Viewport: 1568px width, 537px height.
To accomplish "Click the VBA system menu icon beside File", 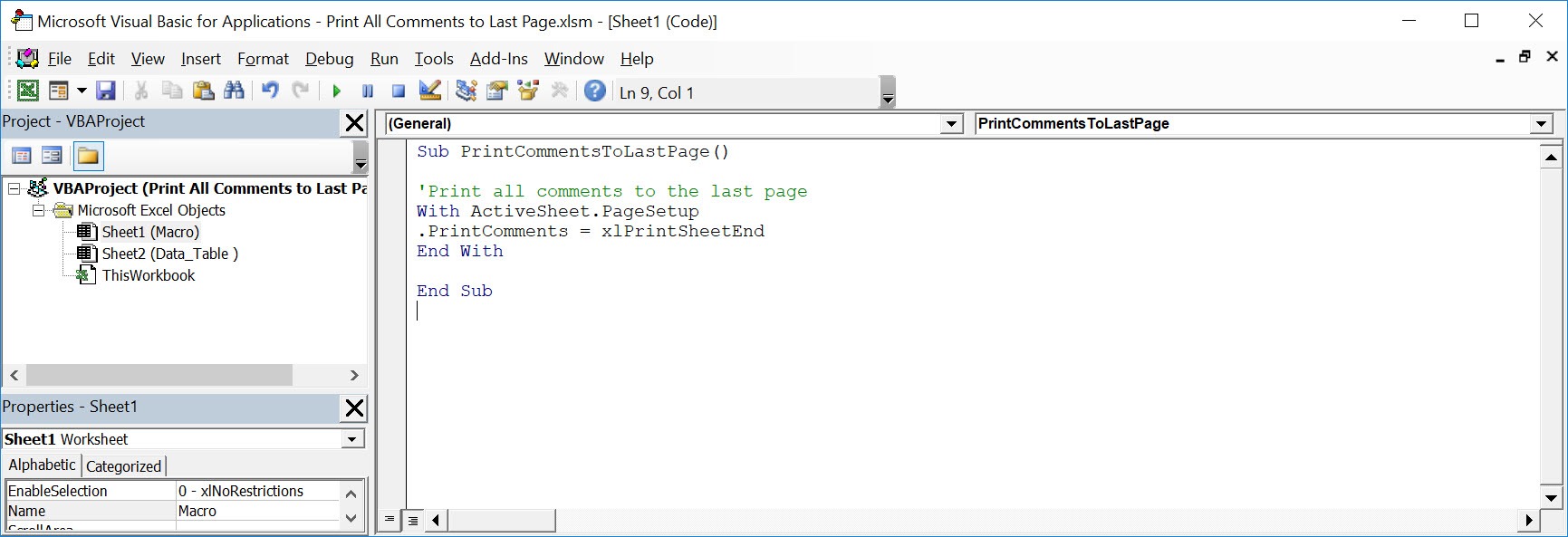I will [x=27, y=59].
